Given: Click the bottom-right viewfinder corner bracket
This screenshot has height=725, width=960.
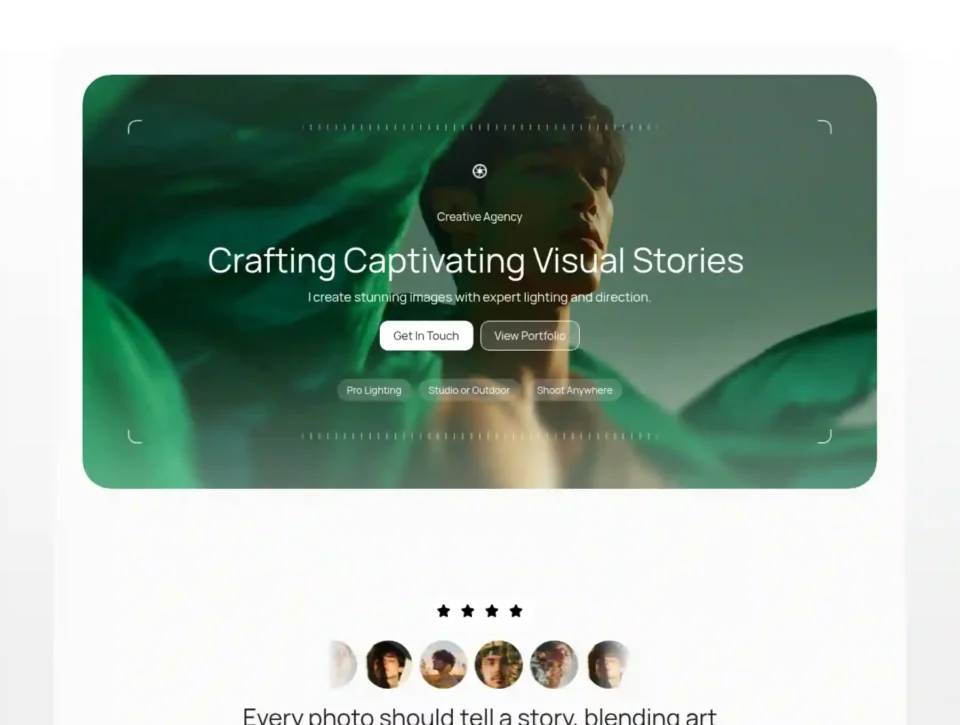Looking at the screenshot, I should pyautogui.click(x=825, y=436).
